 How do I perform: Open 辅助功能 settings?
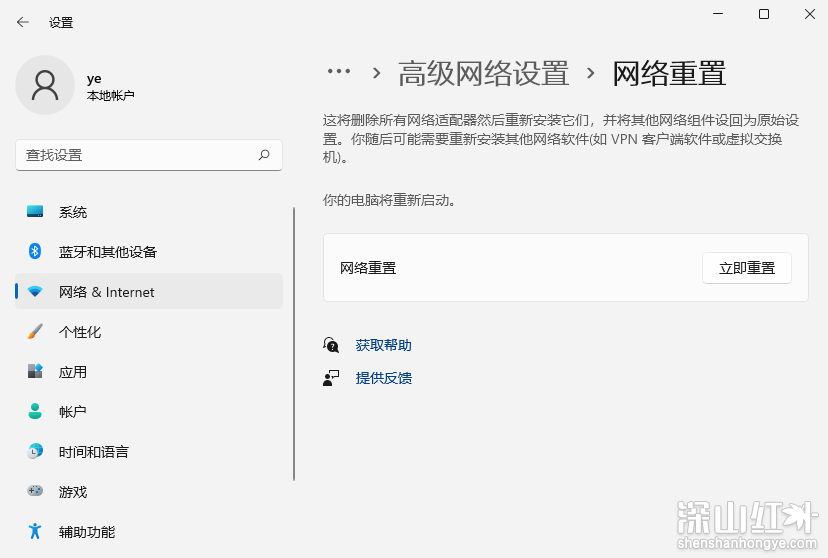click(x=149, y=532)
